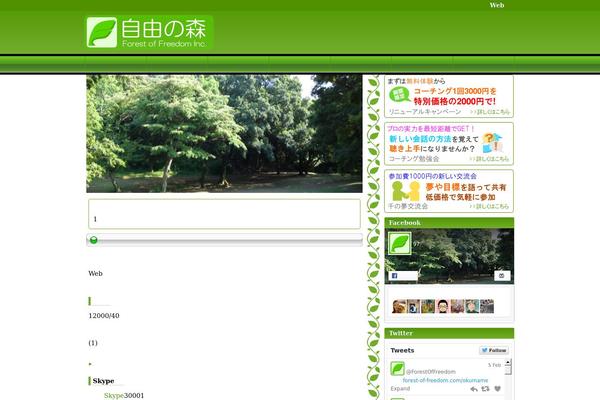Open the コーチング勉強会 banner
This screenshot has width=600, height=400.
pos(449,144)
